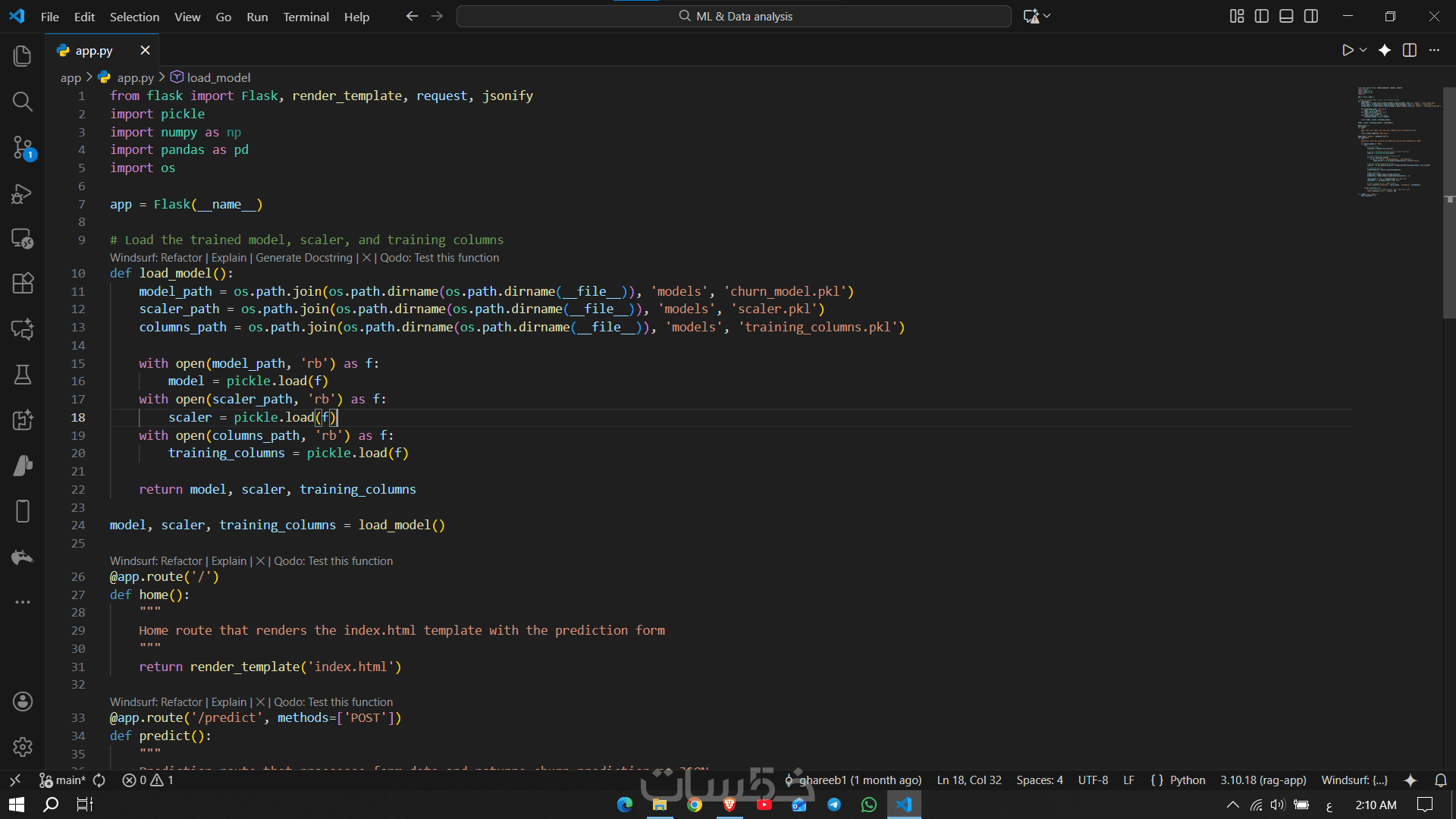Expand additional views ellipsis in activity bar
Viewport: 1456px width, 819px height.
click(x=23, y=602)
